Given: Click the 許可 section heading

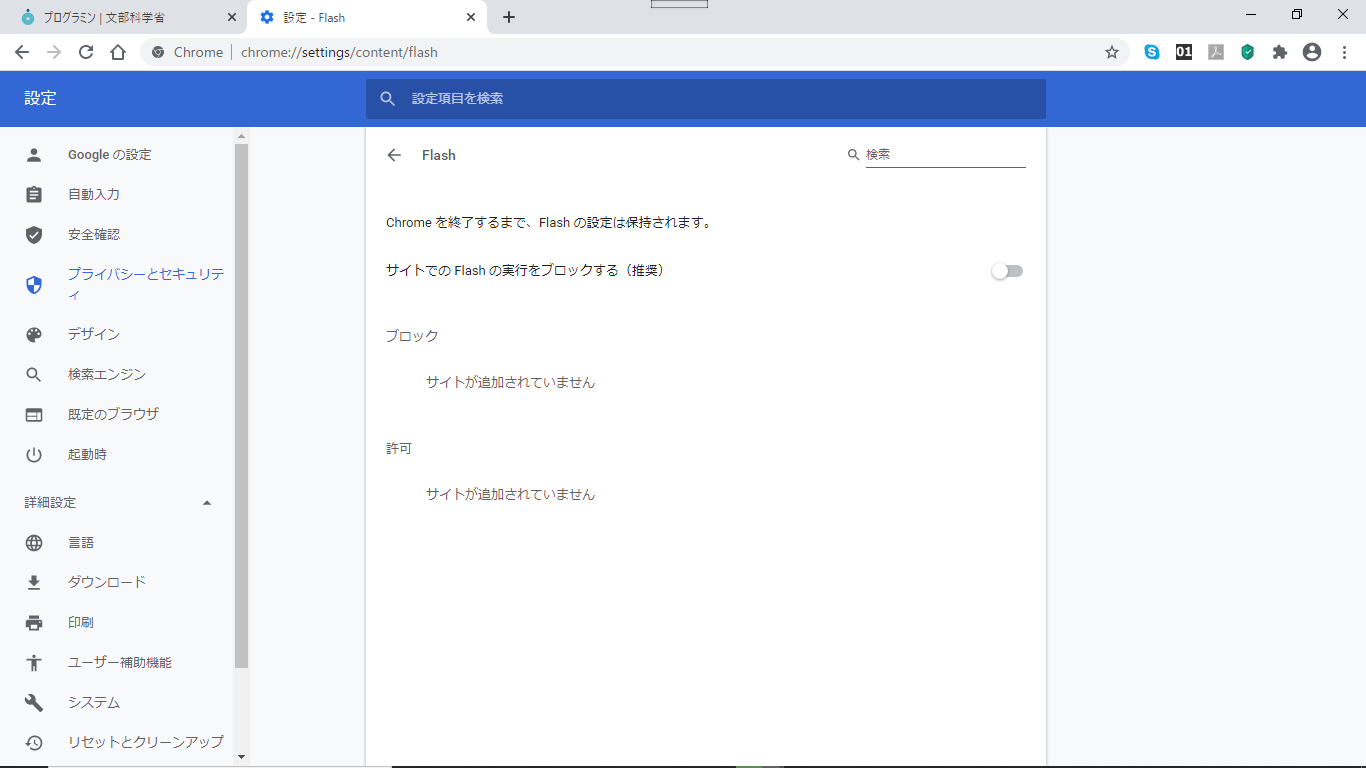Looking at the screenshot, I should [x=399, y=448].
